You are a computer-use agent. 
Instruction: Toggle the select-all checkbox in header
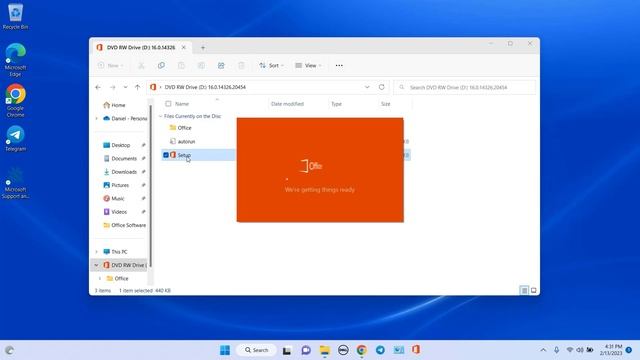click(x=168, y=104)
